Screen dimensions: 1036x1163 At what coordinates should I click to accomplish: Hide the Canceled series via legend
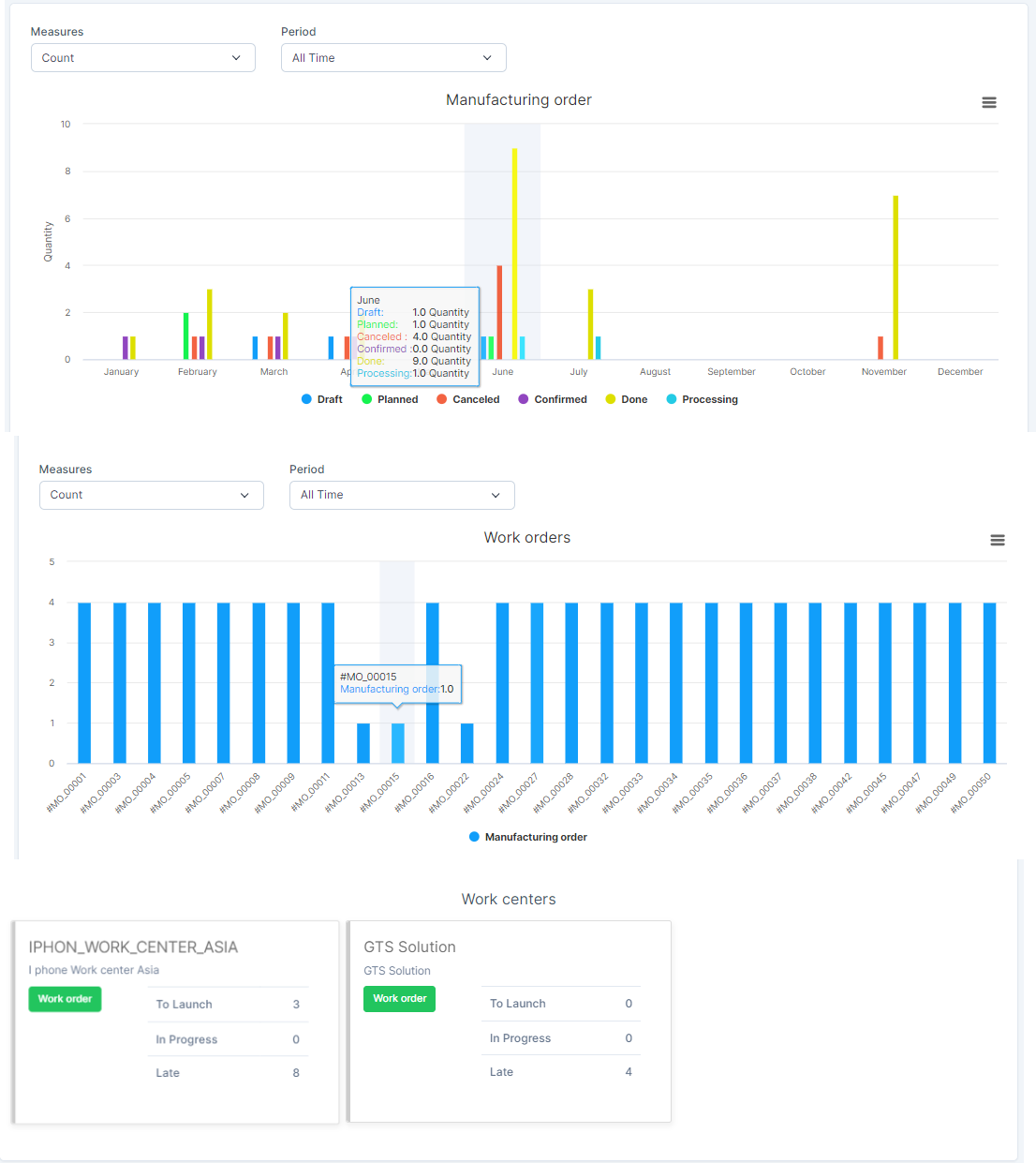(x=467, y=399)
